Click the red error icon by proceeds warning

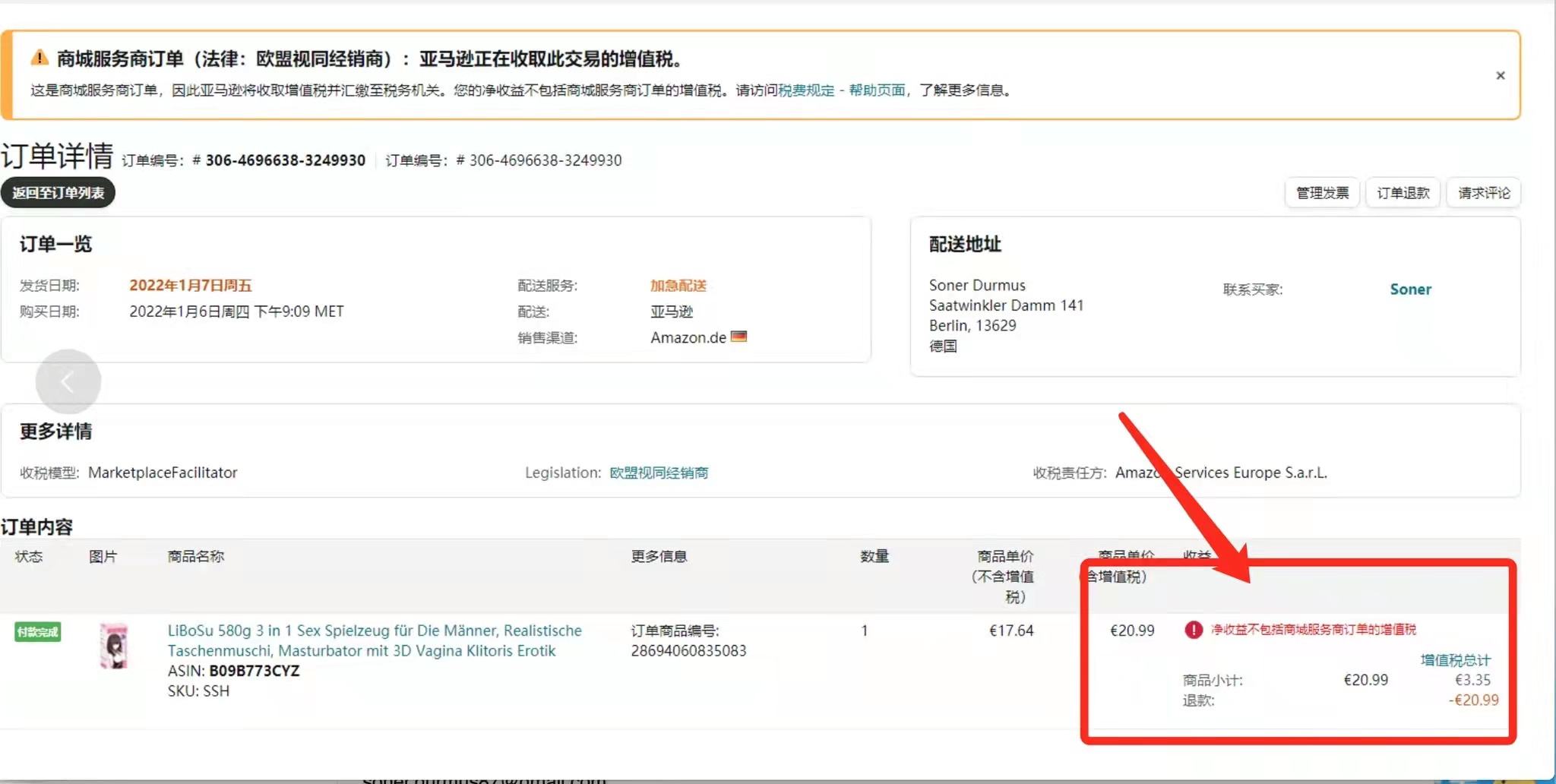tap(1194, 630)
